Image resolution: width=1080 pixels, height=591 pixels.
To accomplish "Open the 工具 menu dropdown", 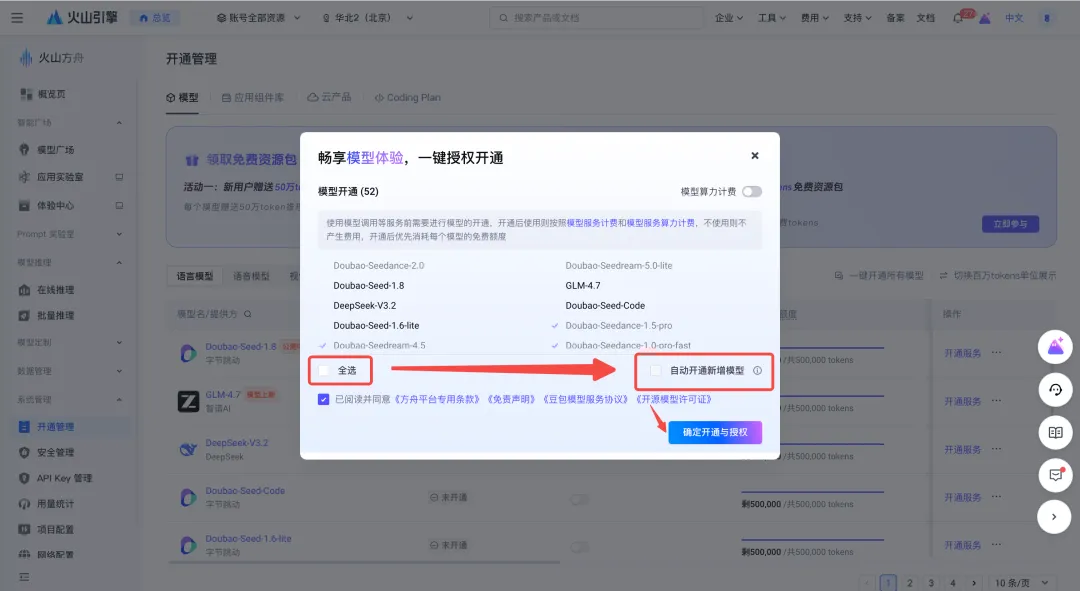I will click(771, 18).
